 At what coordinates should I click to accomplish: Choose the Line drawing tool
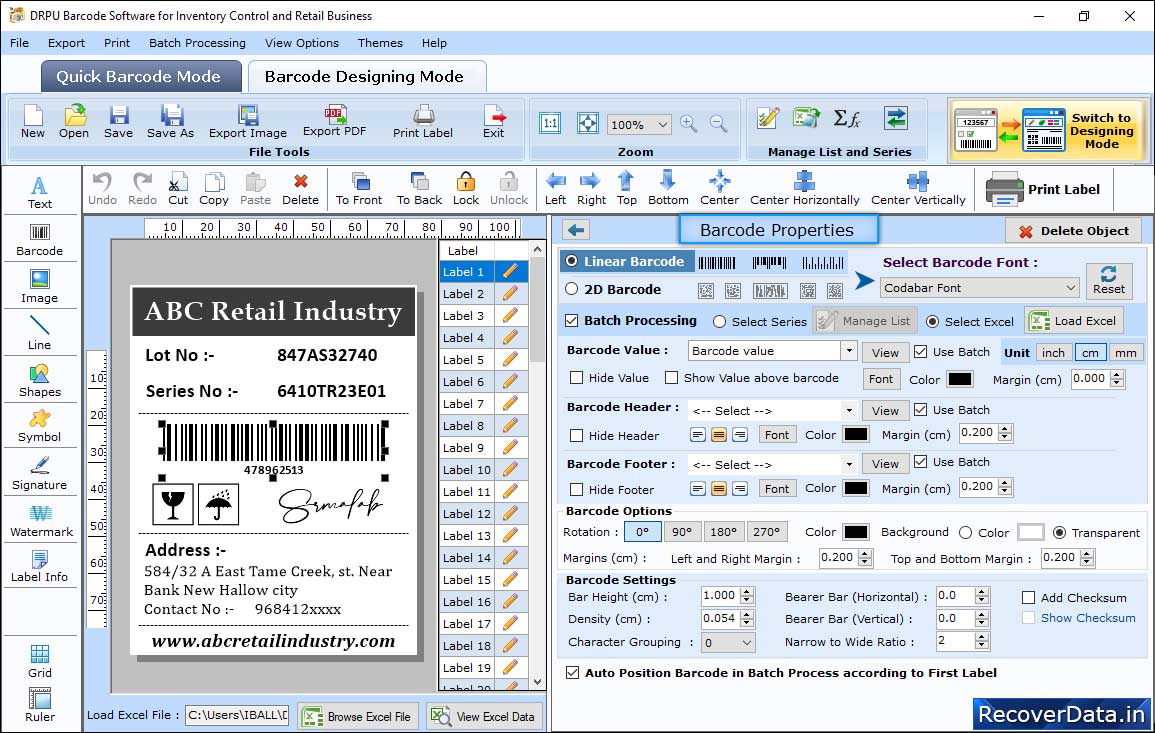40,333
